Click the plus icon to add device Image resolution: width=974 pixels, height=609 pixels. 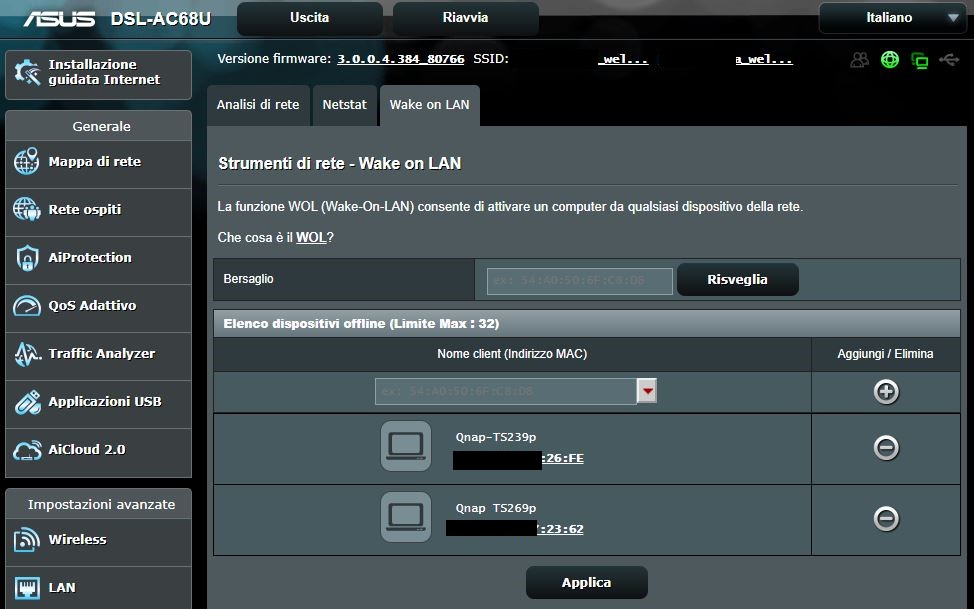885,392
